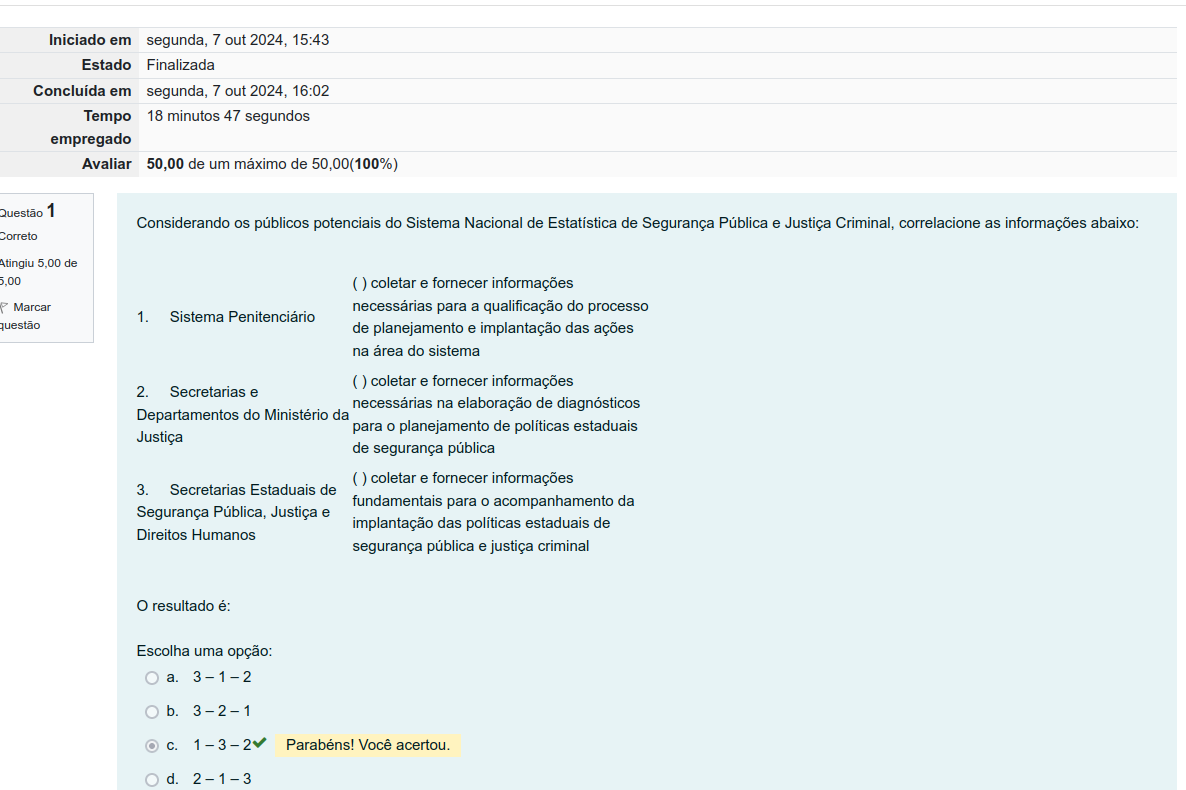1186x790 pixels.
Task: Click the '18 minutos 47 segundos' duration
Action: tap(228, 116)
